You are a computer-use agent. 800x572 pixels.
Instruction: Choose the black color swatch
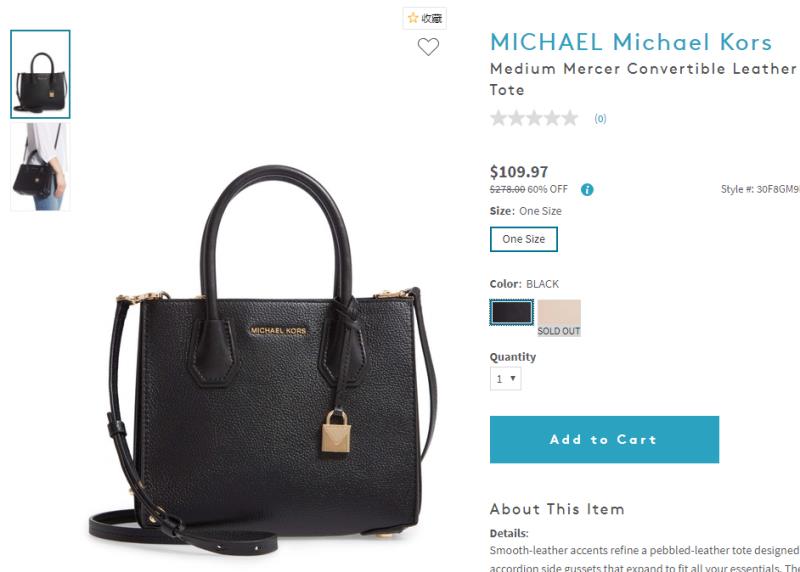point(511,312)
